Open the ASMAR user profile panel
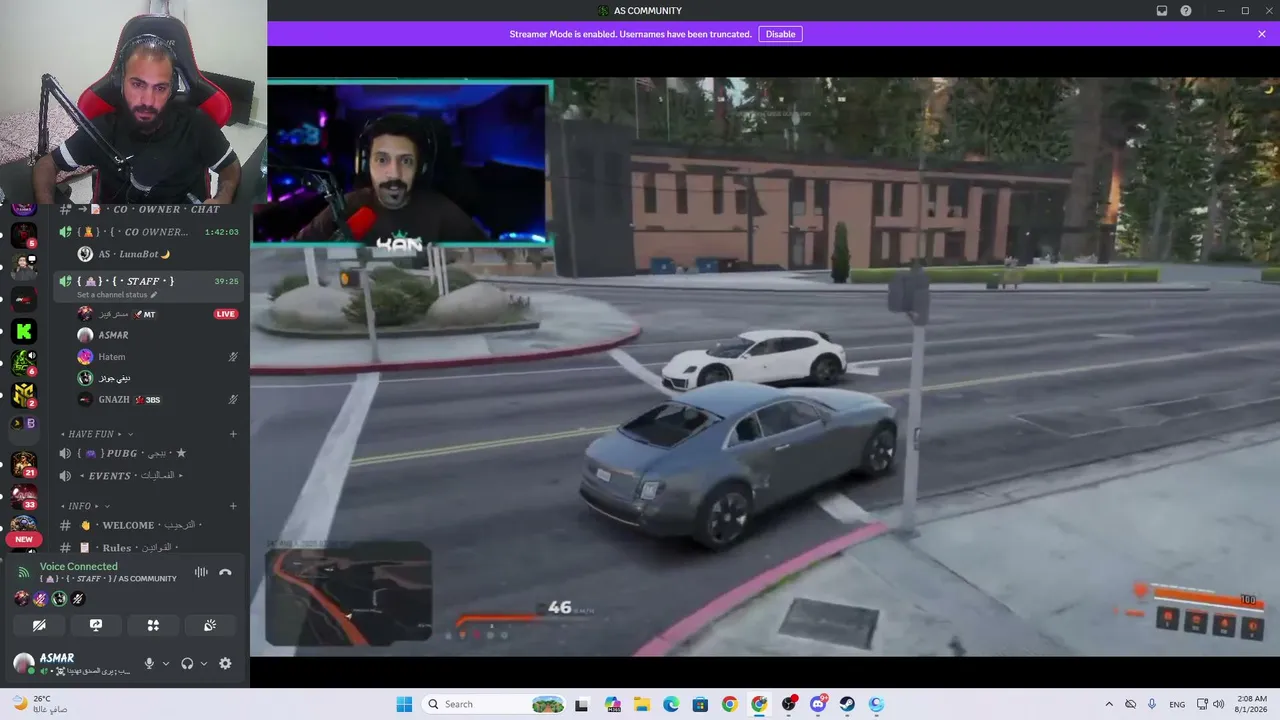 72,663
